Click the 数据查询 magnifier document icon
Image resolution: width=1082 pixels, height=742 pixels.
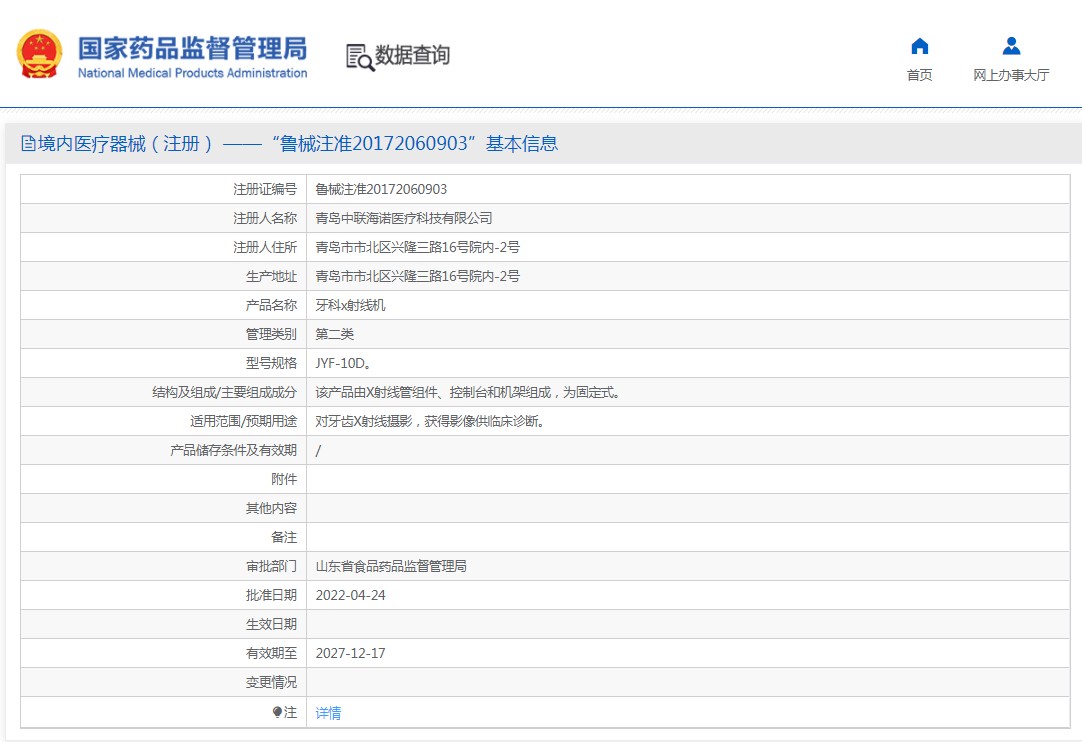coord(359,57)
